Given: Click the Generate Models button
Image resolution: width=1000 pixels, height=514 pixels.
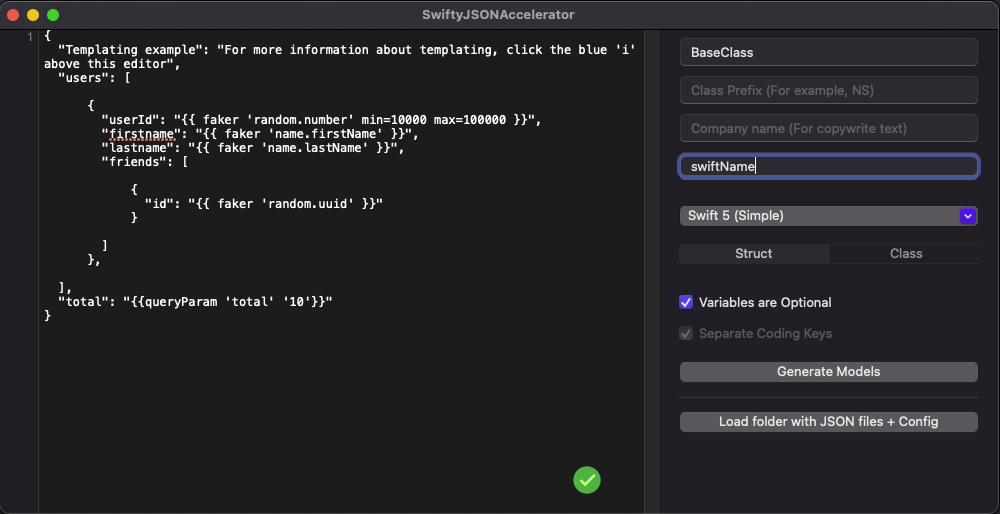Looking at the screenshot, I should click(828, 372).
